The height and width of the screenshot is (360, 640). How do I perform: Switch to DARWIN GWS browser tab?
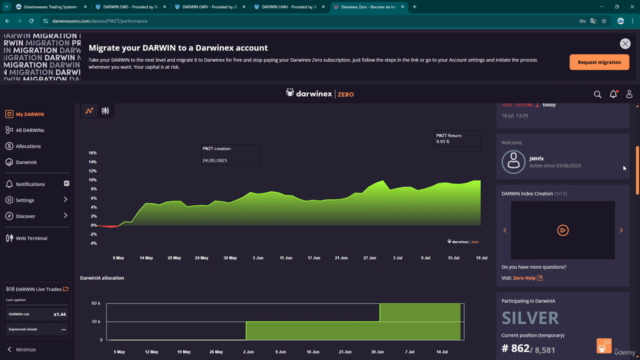(131, 7)
